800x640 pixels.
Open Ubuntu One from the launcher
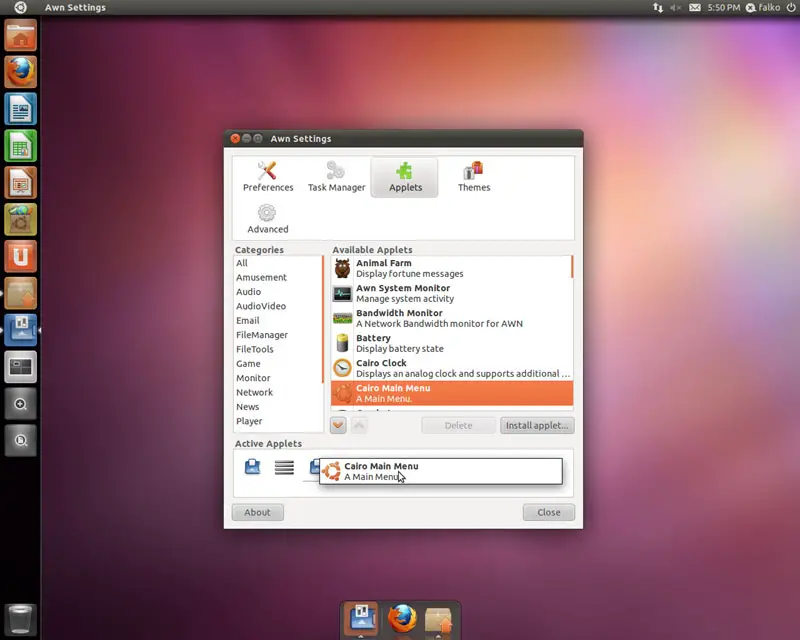(20, 256)
